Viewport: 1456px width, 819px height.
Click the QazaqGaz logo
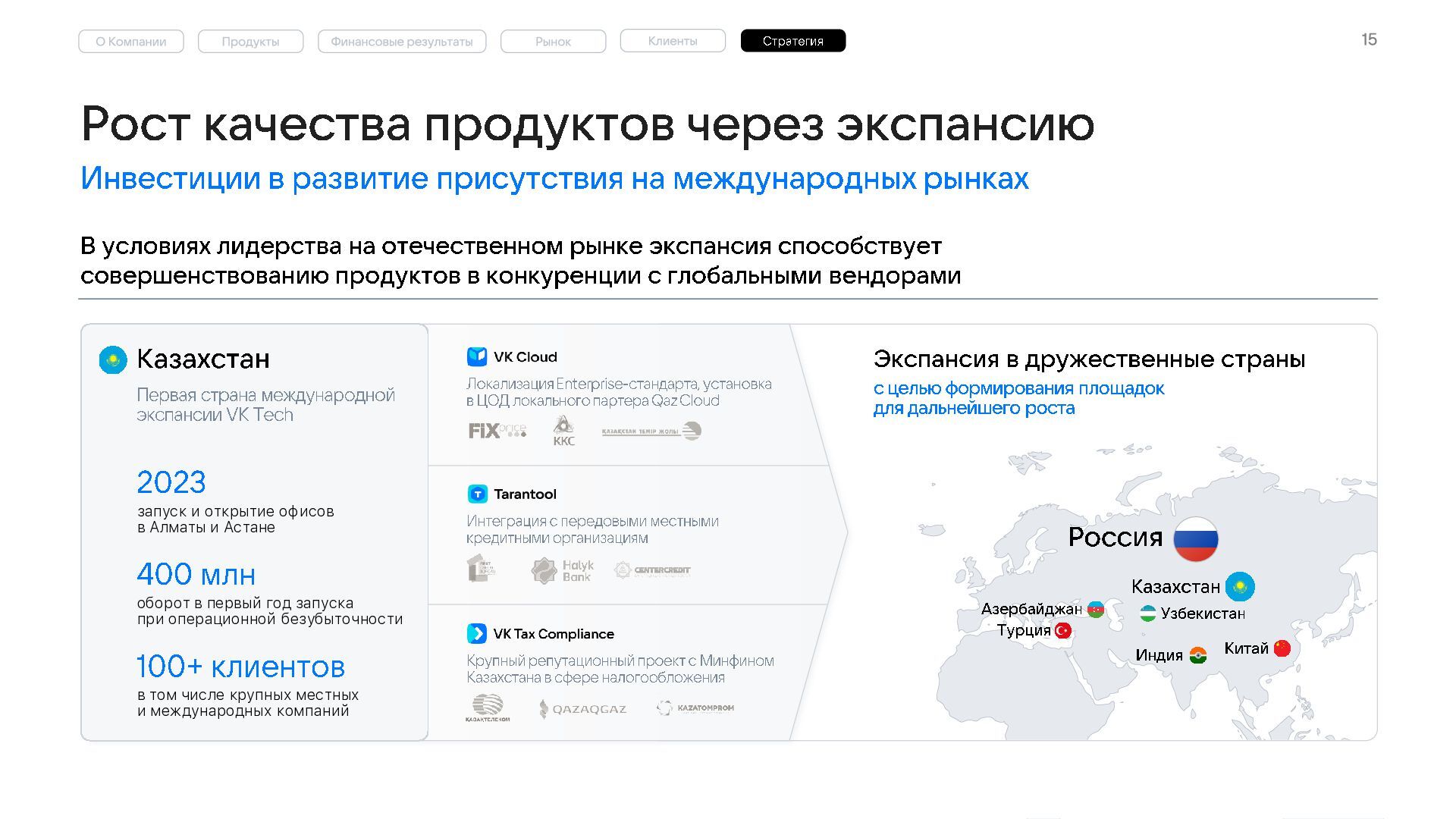(x=582, y=709)
